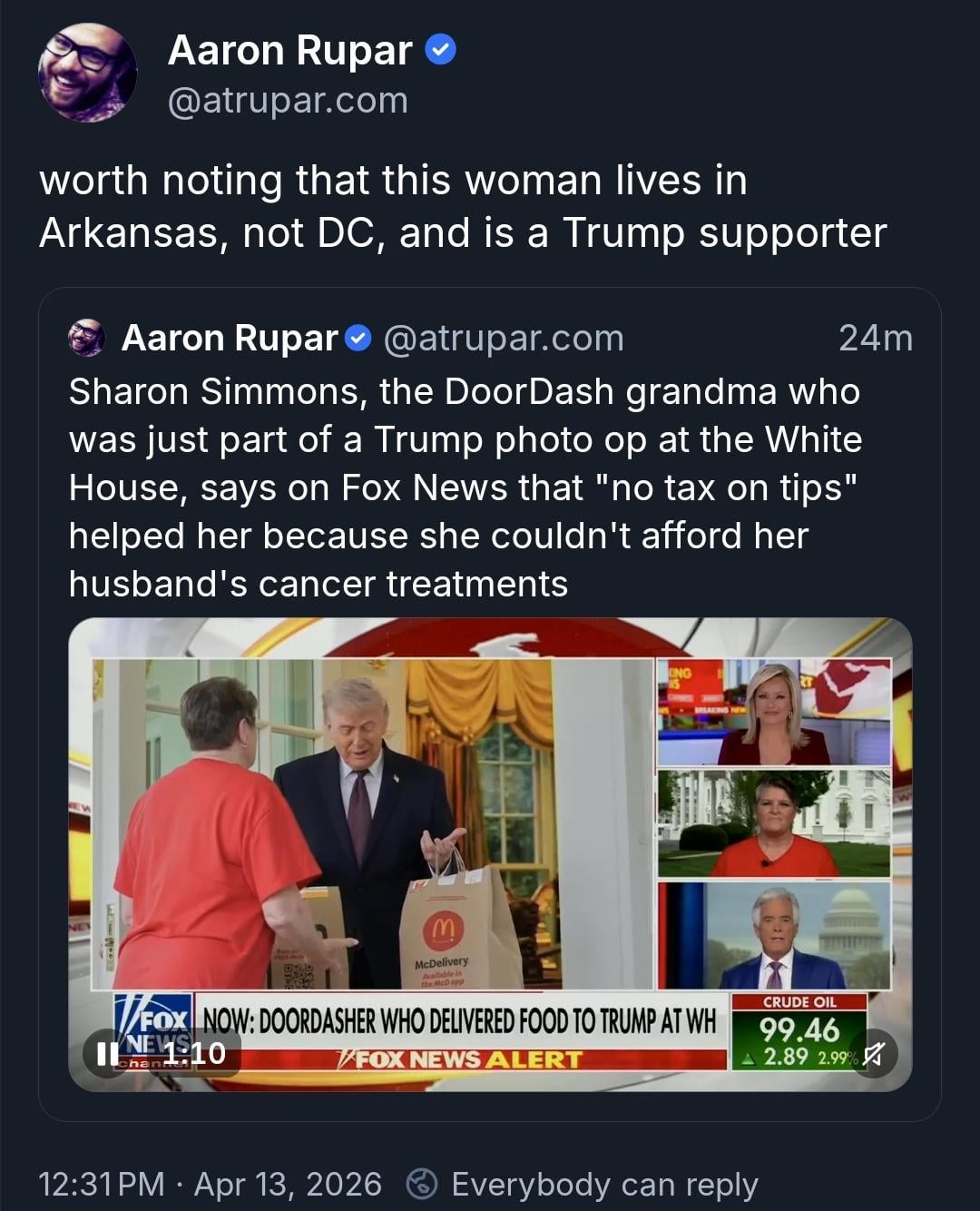The height and width of the screenshot is (1211, 980).
Task: Click the verified badge in quoted post
Action: pos(359,339)
